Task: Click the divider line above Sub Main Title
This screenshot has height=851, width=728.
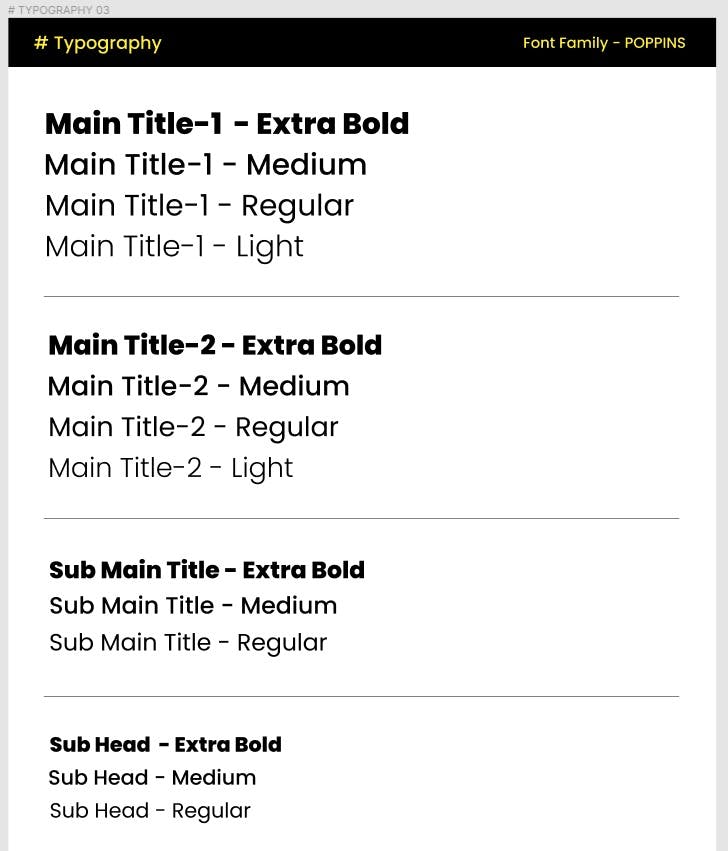Action: pos(362,518)
